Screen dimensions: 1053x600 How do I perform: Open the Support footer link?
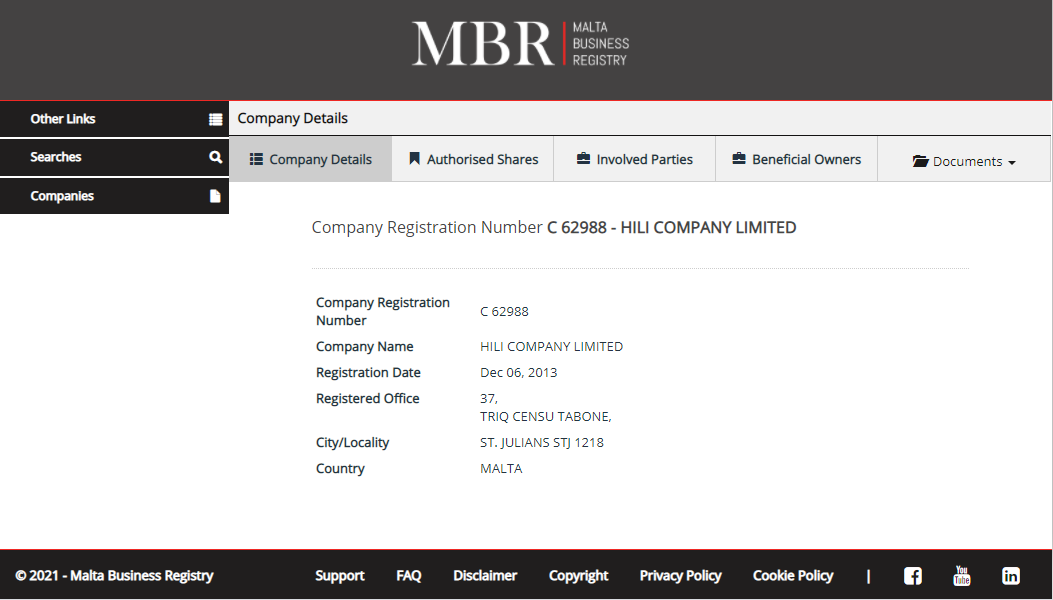click(340, 576)
